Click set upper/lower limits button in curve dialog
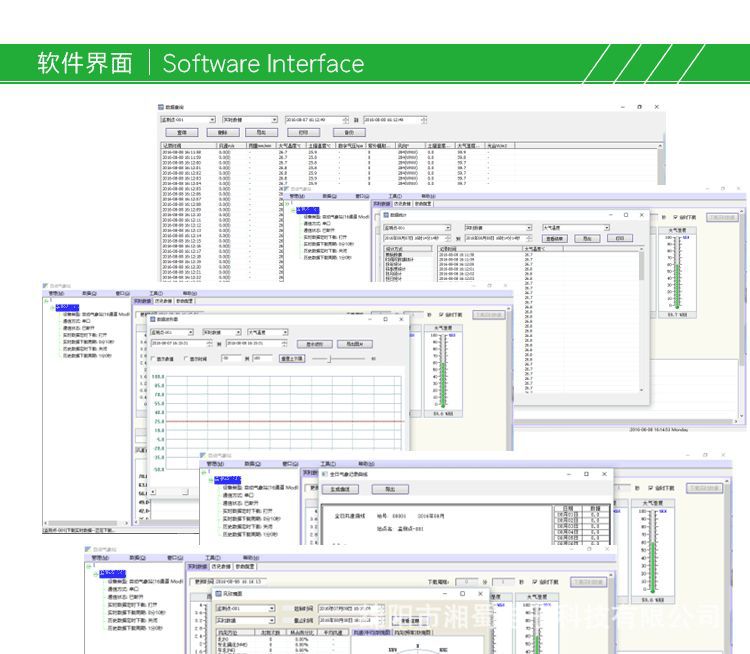 pyautogui.click(x=292, y=358)
